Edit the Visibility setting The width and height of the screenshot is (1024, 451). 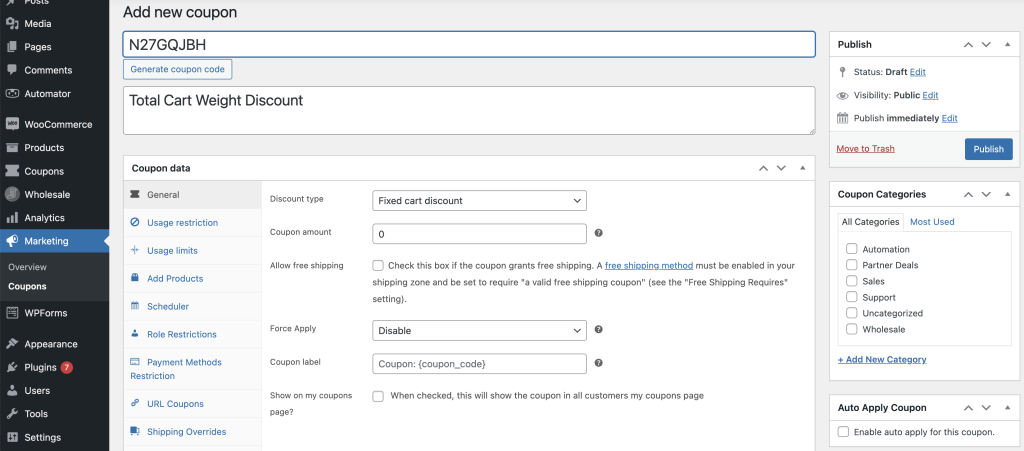point(930,95)
